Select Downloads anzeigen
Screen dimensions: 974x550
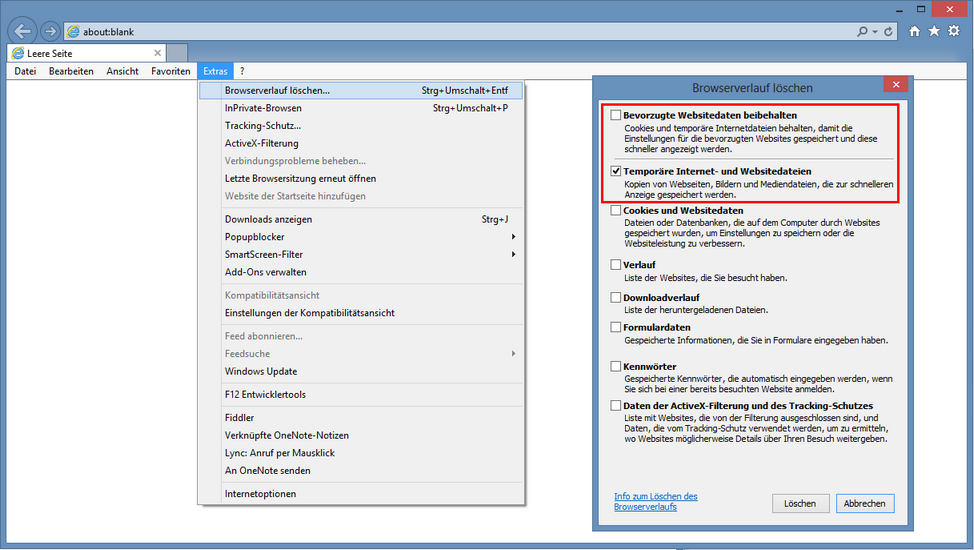(x=361, y=219)
